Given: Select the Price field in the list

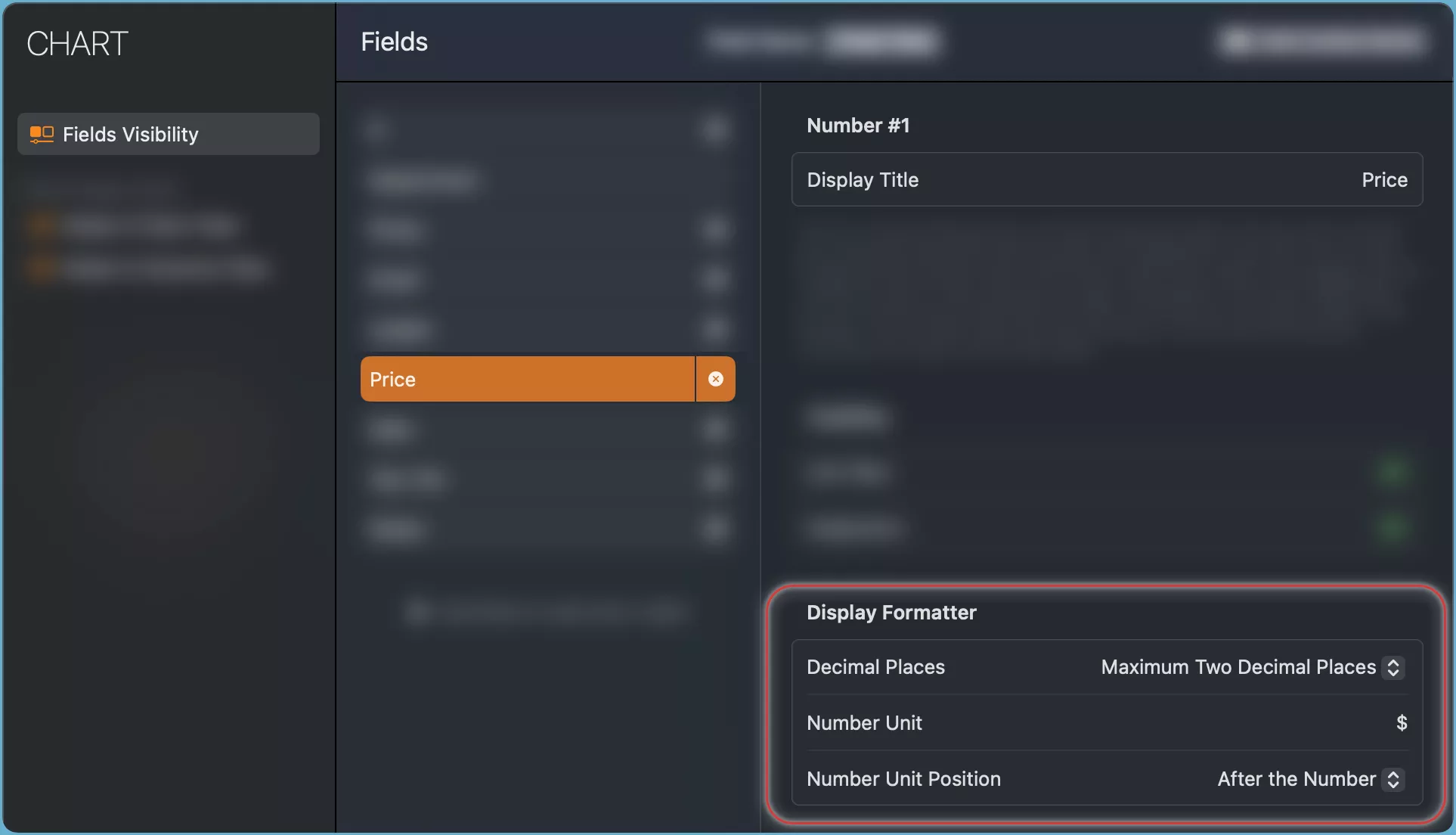Looking at the screenshot, I should 527,379.
